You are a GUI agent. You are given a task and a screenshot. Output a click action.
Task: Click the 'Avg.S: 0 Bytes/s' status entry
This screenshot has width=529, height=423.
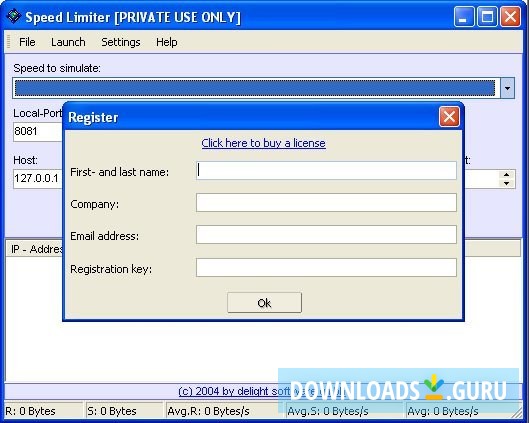(344, 411)
